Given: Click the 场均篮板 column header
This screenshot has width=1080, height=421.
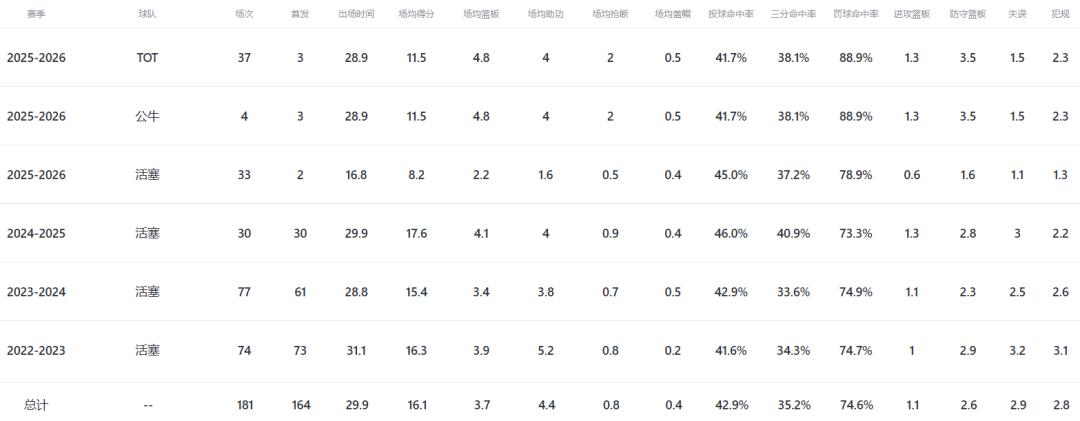Looking at the screenshot, I should click(x=481, y=15).
